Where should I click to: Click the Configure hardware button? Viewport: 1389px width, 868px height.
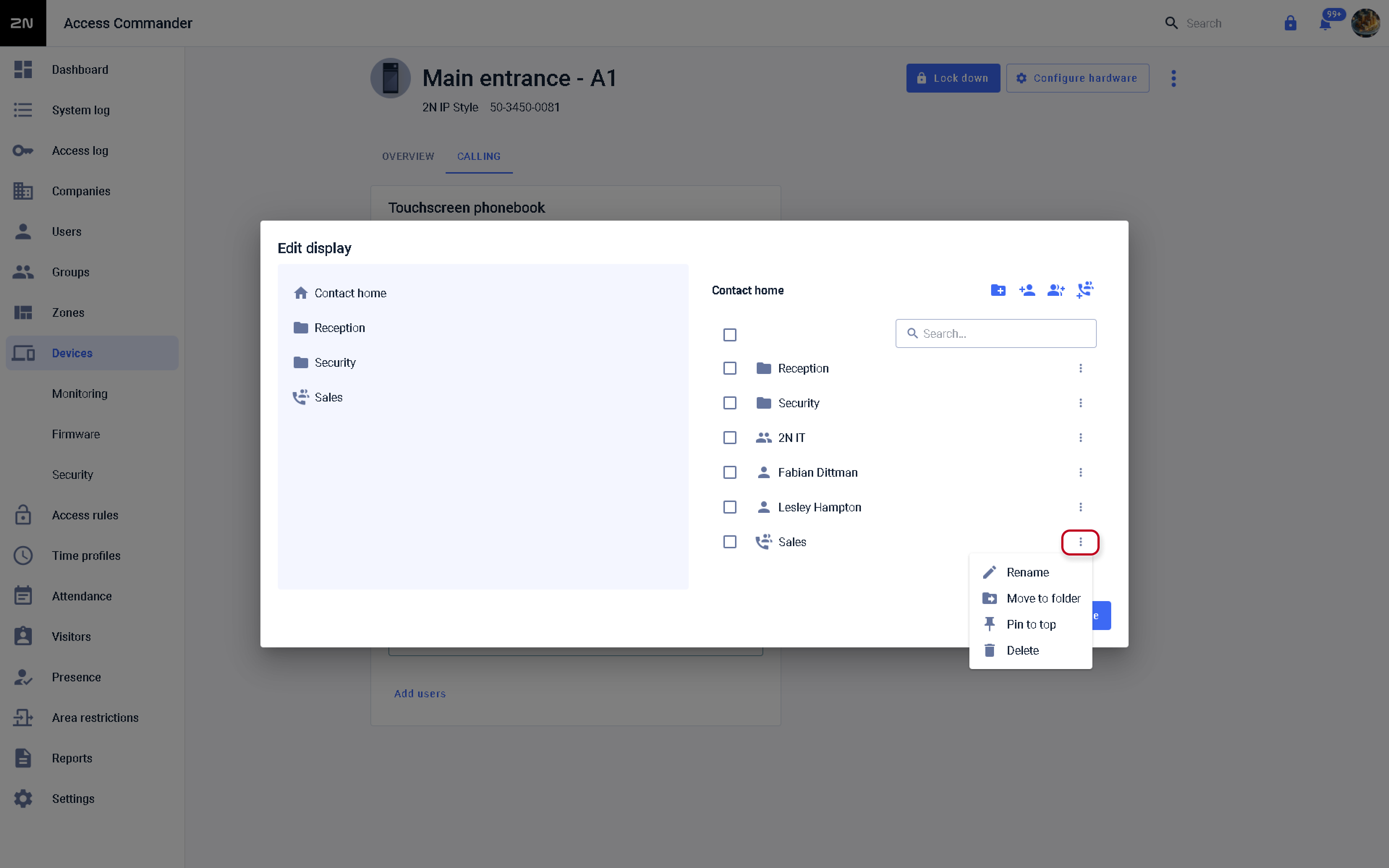(1077, 78)
